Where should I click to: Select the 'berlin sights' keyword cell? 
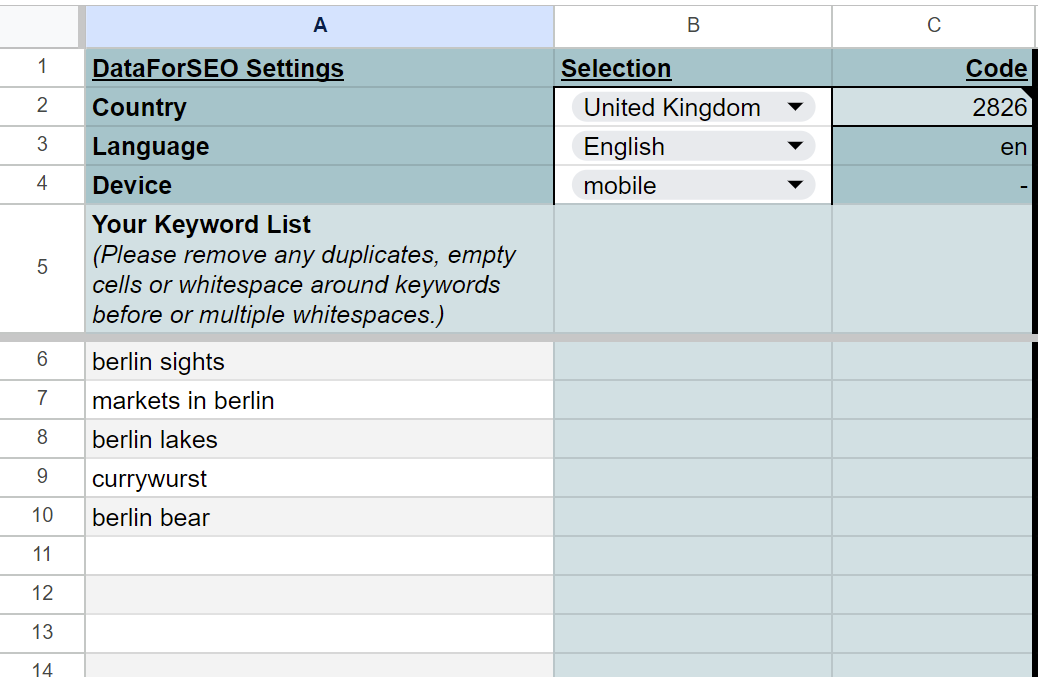(x=320, y=361)
